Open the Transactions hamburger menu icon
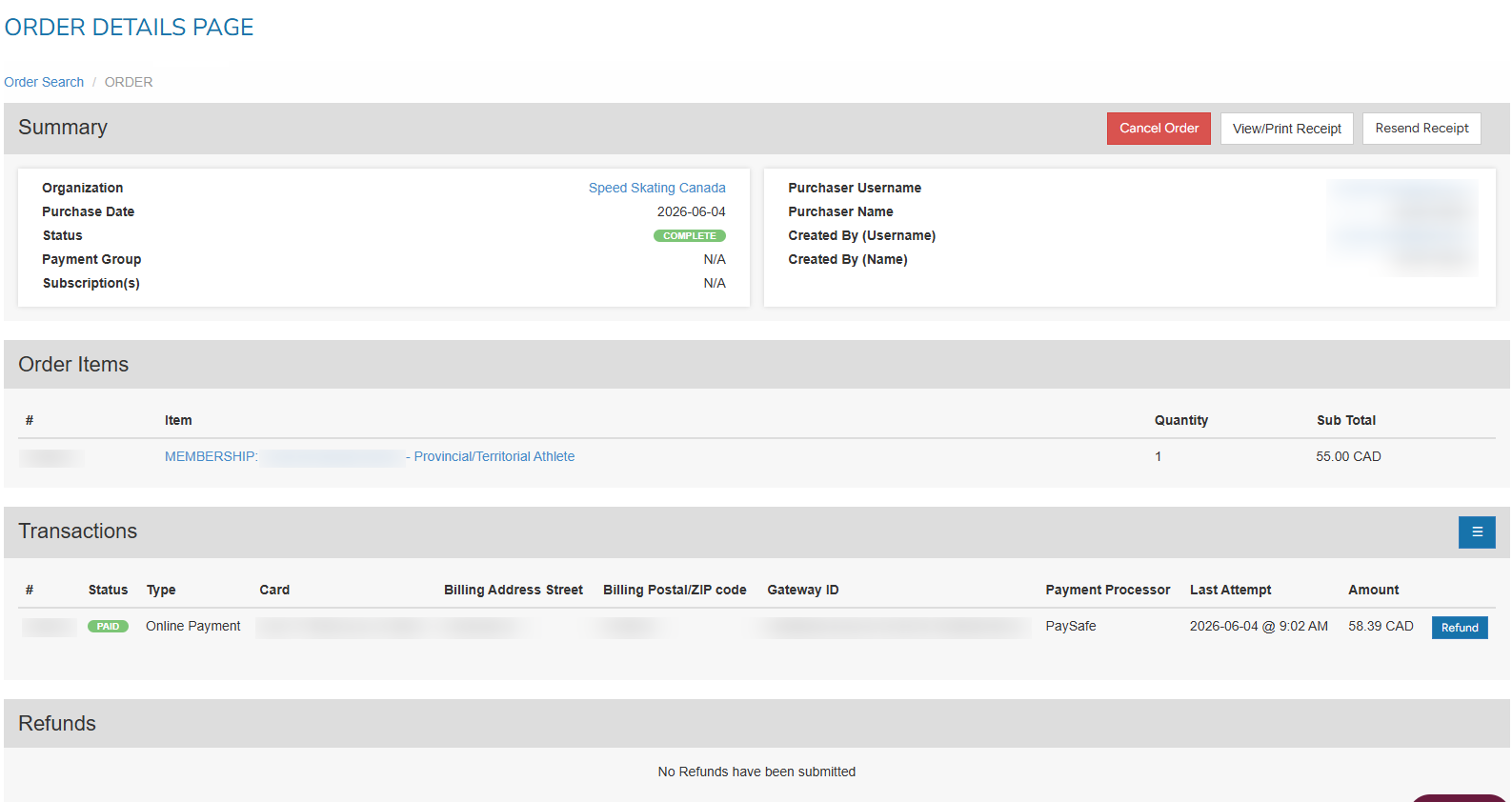The image size is (1512, 802). [1477, 532]
